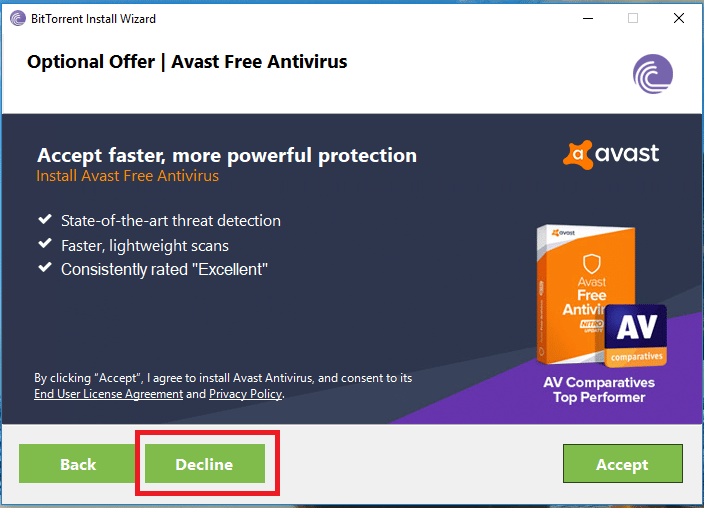The height and width of the screenshot is (508, 704).
Task: Click the AV comparatives badge
Action: 636,335
